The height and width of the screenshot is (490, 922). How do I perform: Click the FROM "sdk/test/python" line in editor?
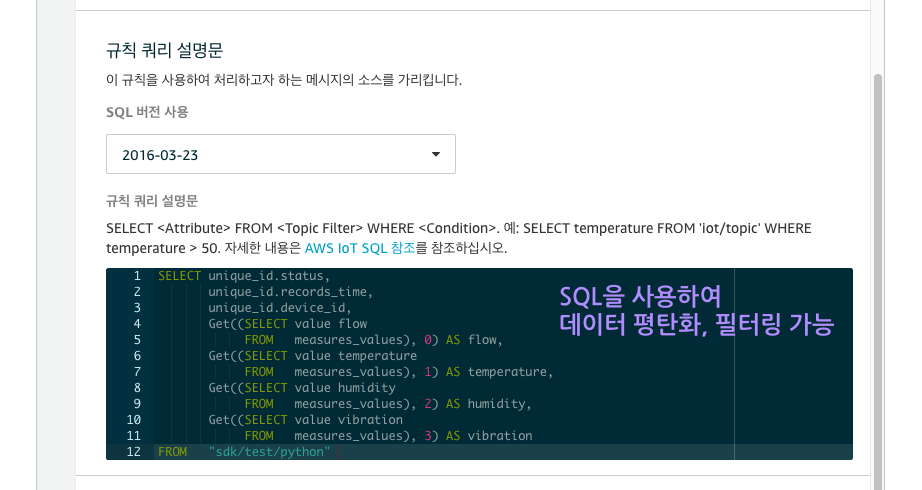[244, 452]
